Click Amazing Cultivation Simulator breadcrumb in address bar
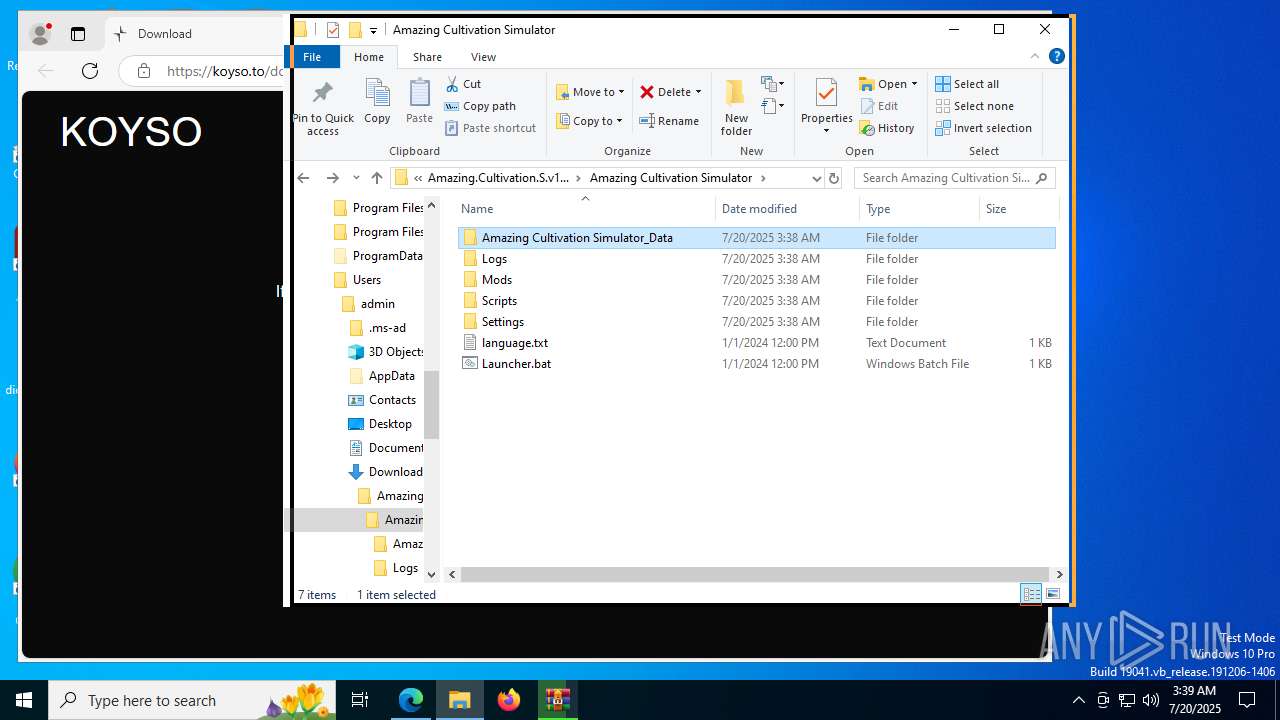Image resolution: width=1280 pixels, height=720 pixels. pos(671,178)
